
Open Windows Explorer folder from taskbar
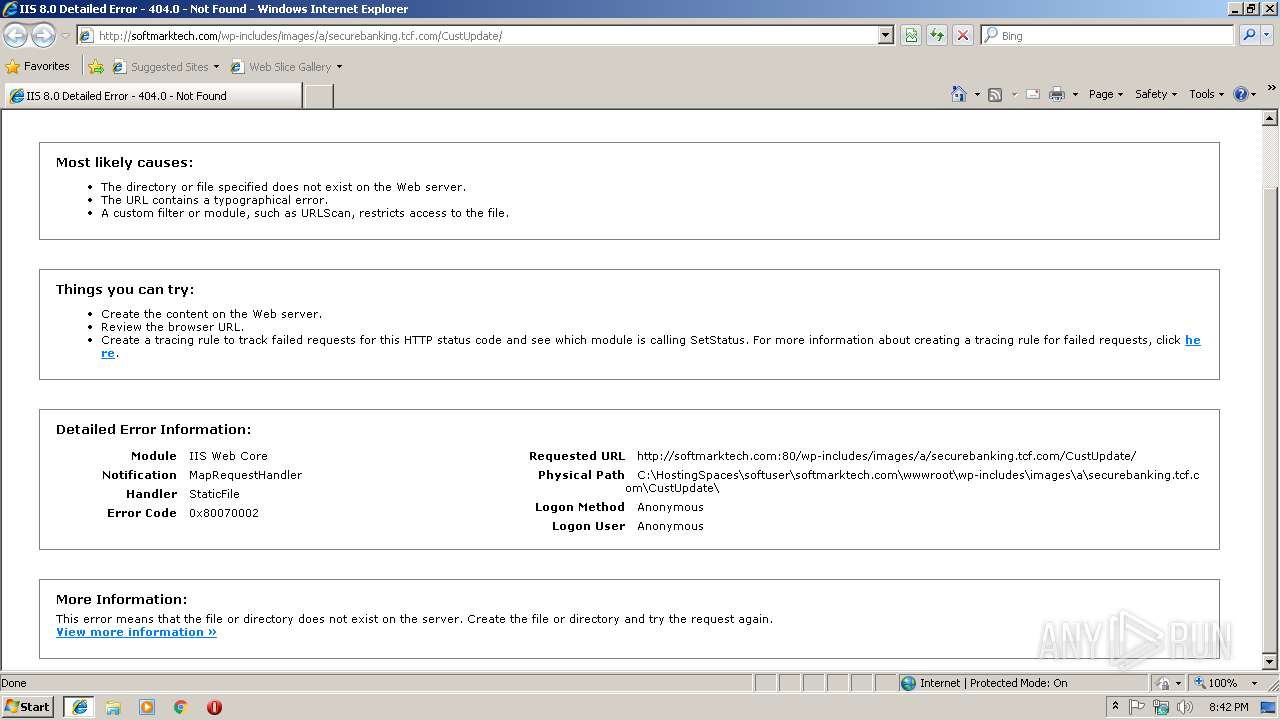113,707
